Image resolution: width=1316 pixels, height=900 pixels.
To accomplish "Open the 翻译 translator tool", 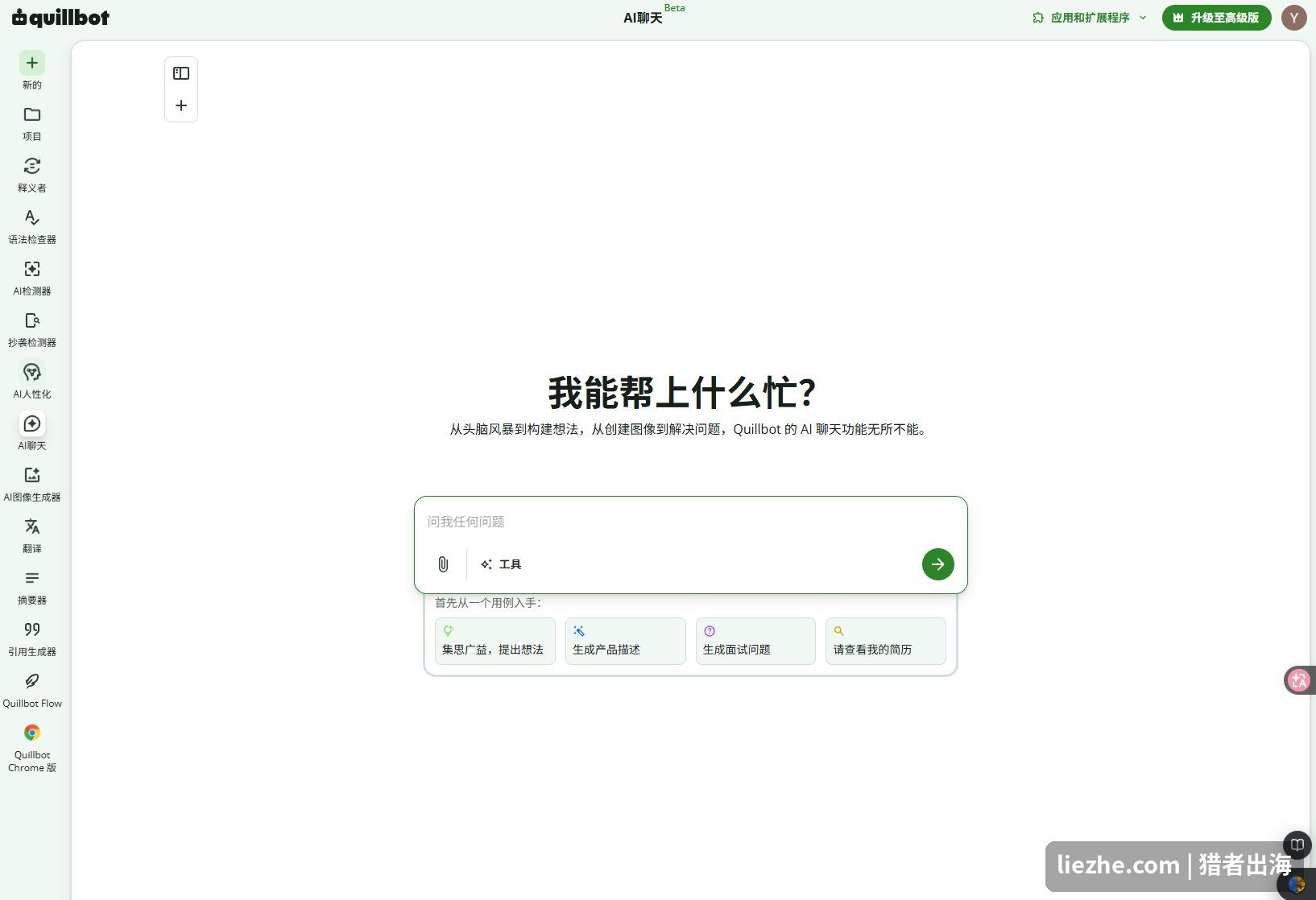I will pos(32,535).
